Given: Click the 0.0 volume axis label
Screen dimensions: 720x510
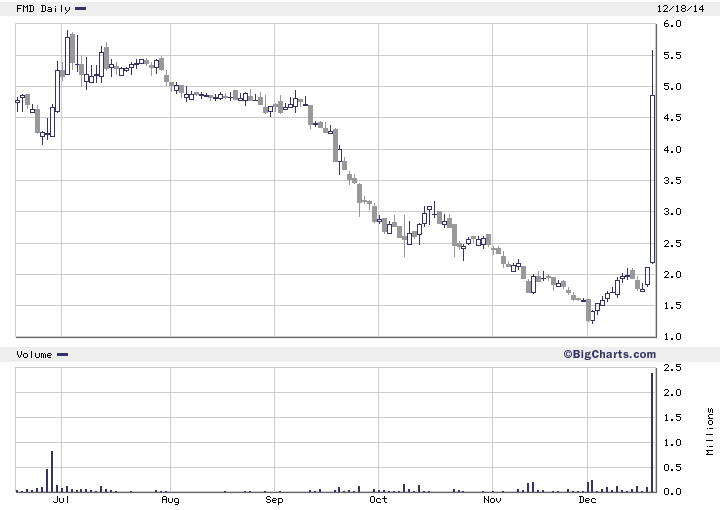Looking at the screenshot, I should click(x=672, y=492).
